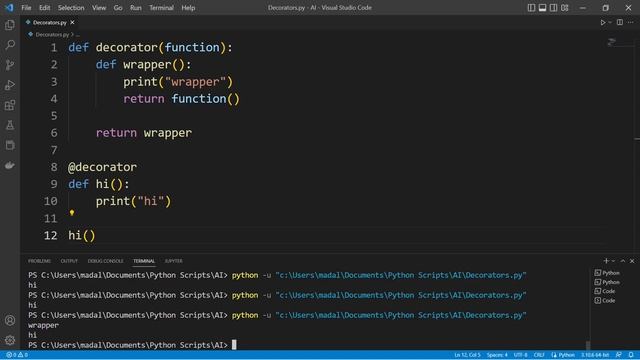Switch to the Problems panel tab
This screenshot has height=360, width=640.
[x=39, y=261]
